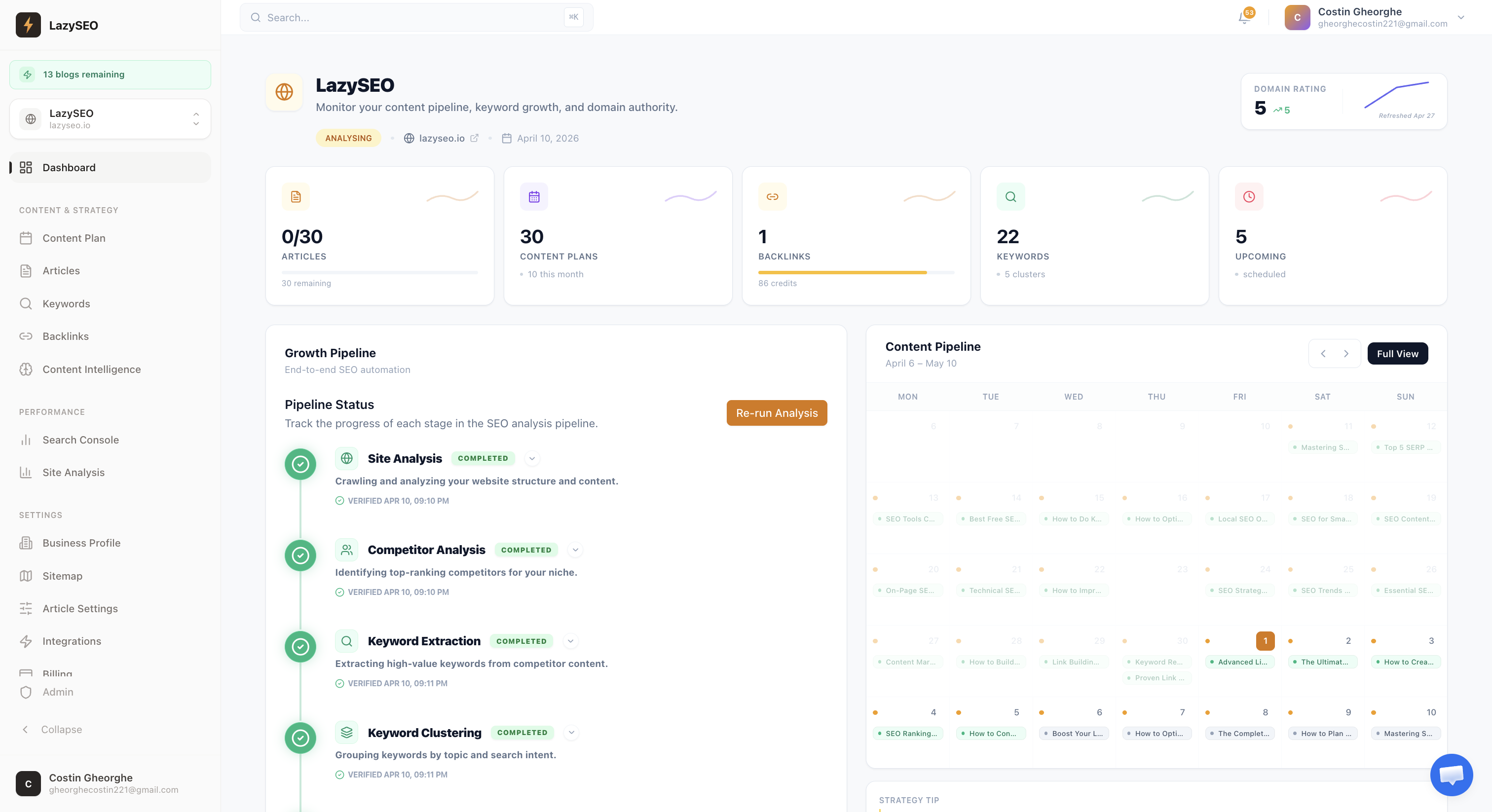
Task: Click '5 clusters' under Keywords
Action: coord(1025,274)
